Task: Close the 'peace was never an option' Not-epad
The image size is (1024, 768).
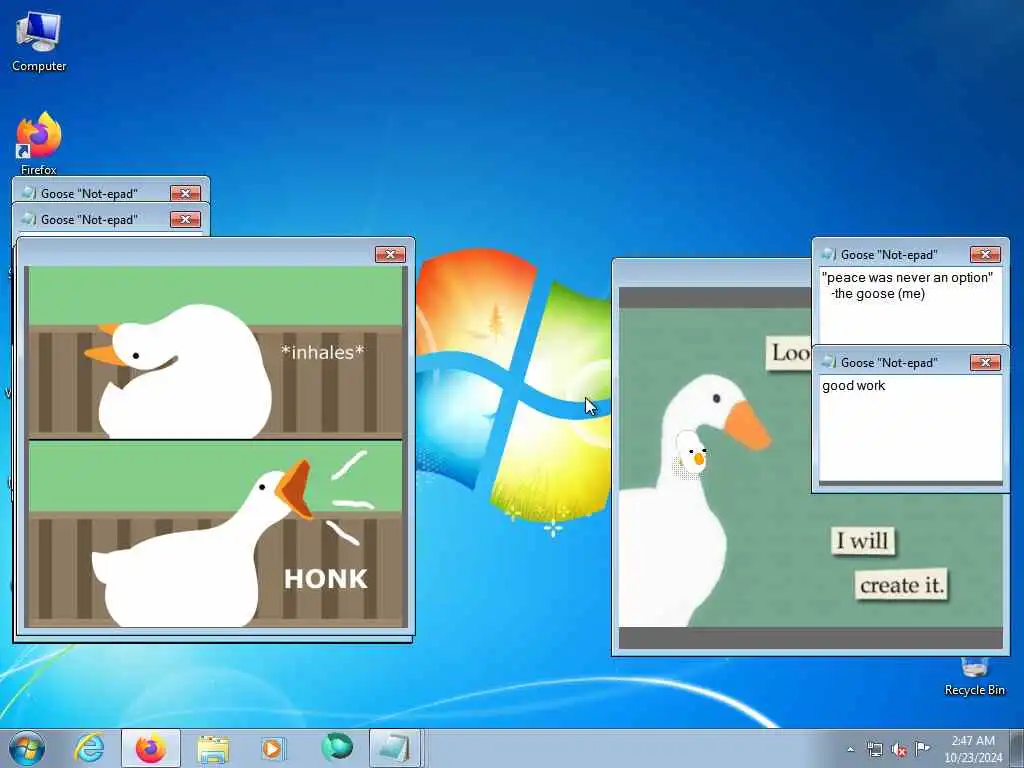Action: [x=985, y=254]
